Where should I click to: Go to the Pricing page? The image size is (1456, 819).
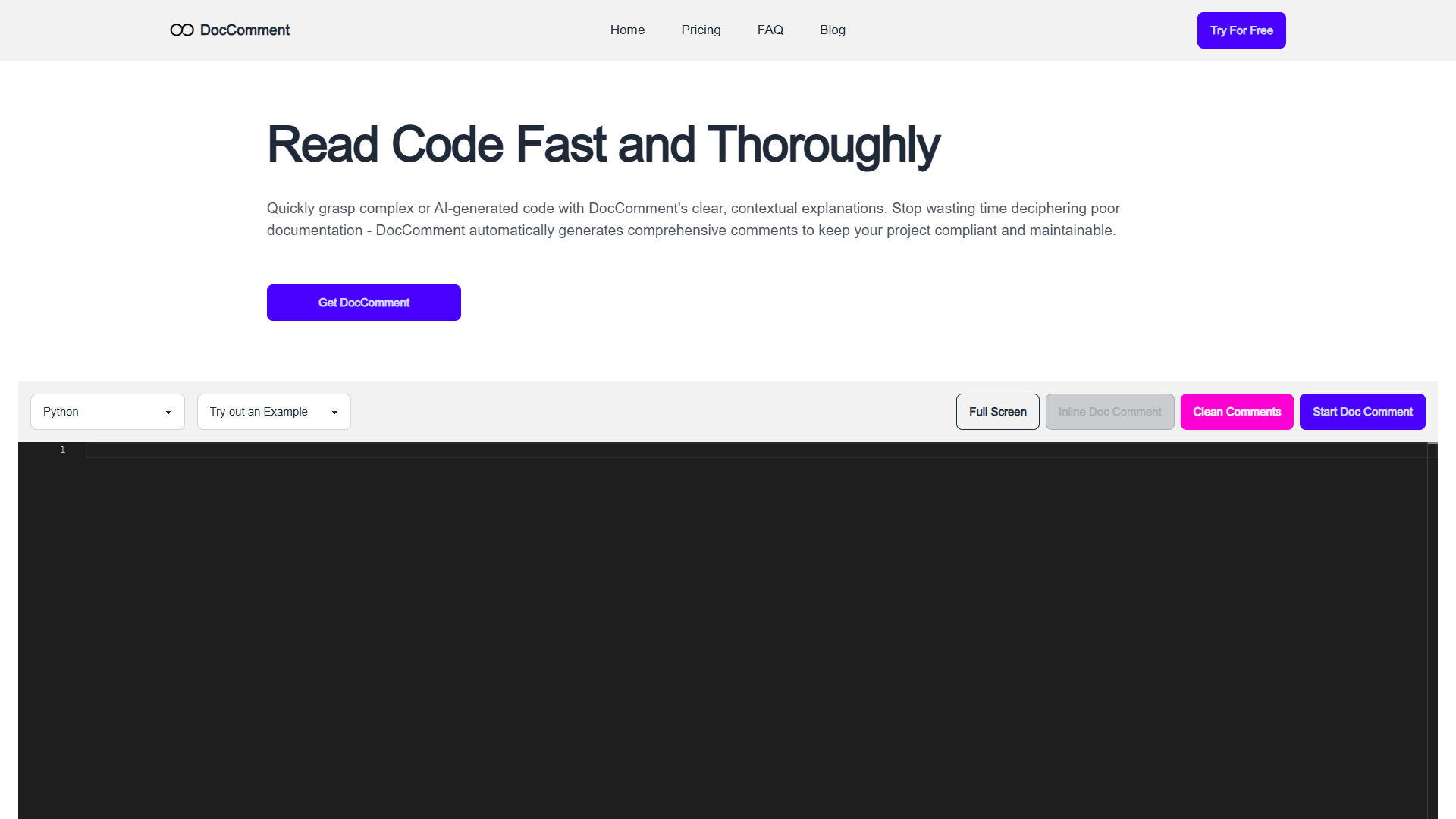pos(701,30)
